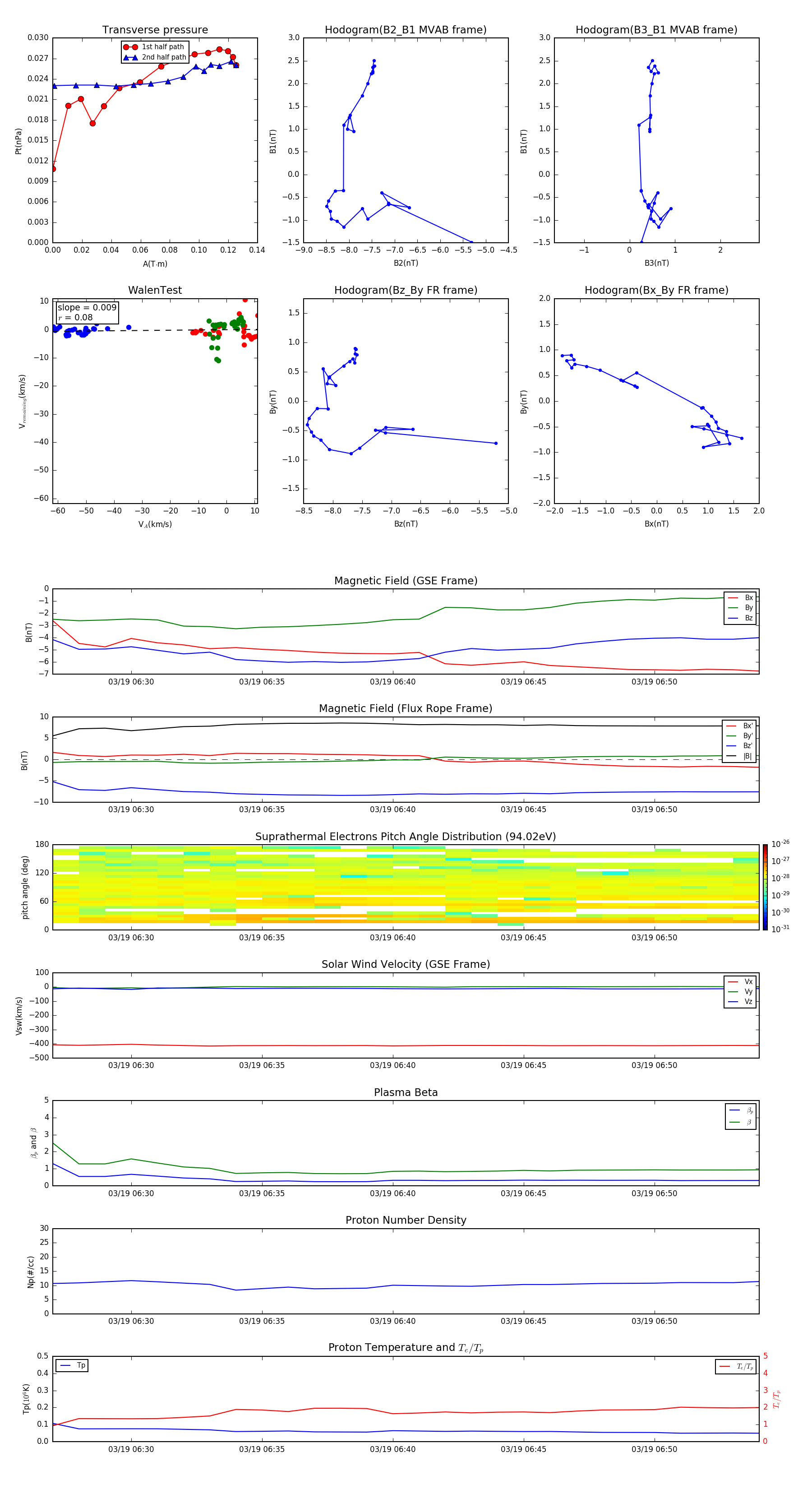The image size is (812, 1489).
Task: Click the "A(T·m)" x-axis label
Action: [x=155, y=264]
